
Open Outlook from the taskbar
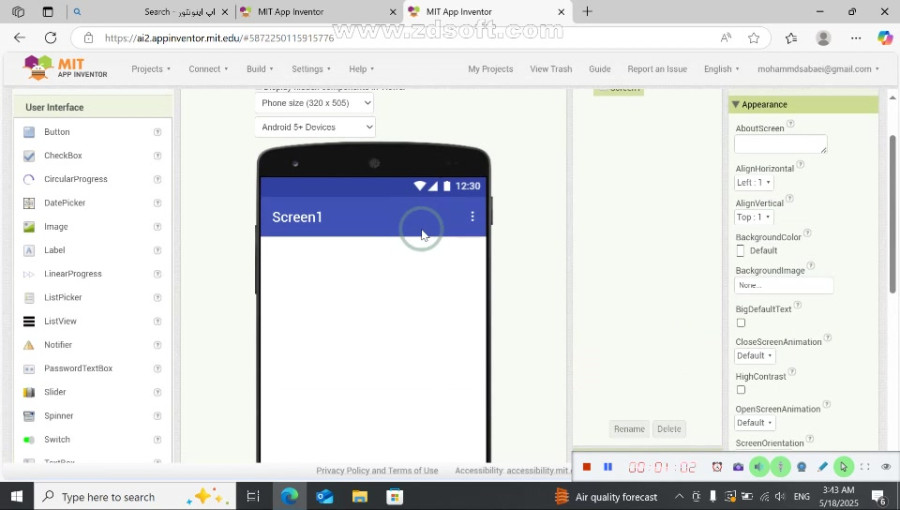click(324, 496)
